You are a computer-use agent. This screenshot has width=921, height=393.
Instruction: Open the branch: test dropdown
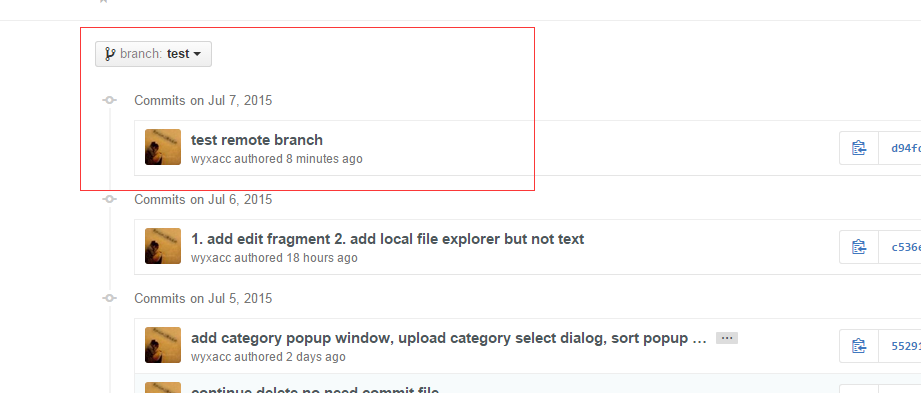[x=153, y=54]
